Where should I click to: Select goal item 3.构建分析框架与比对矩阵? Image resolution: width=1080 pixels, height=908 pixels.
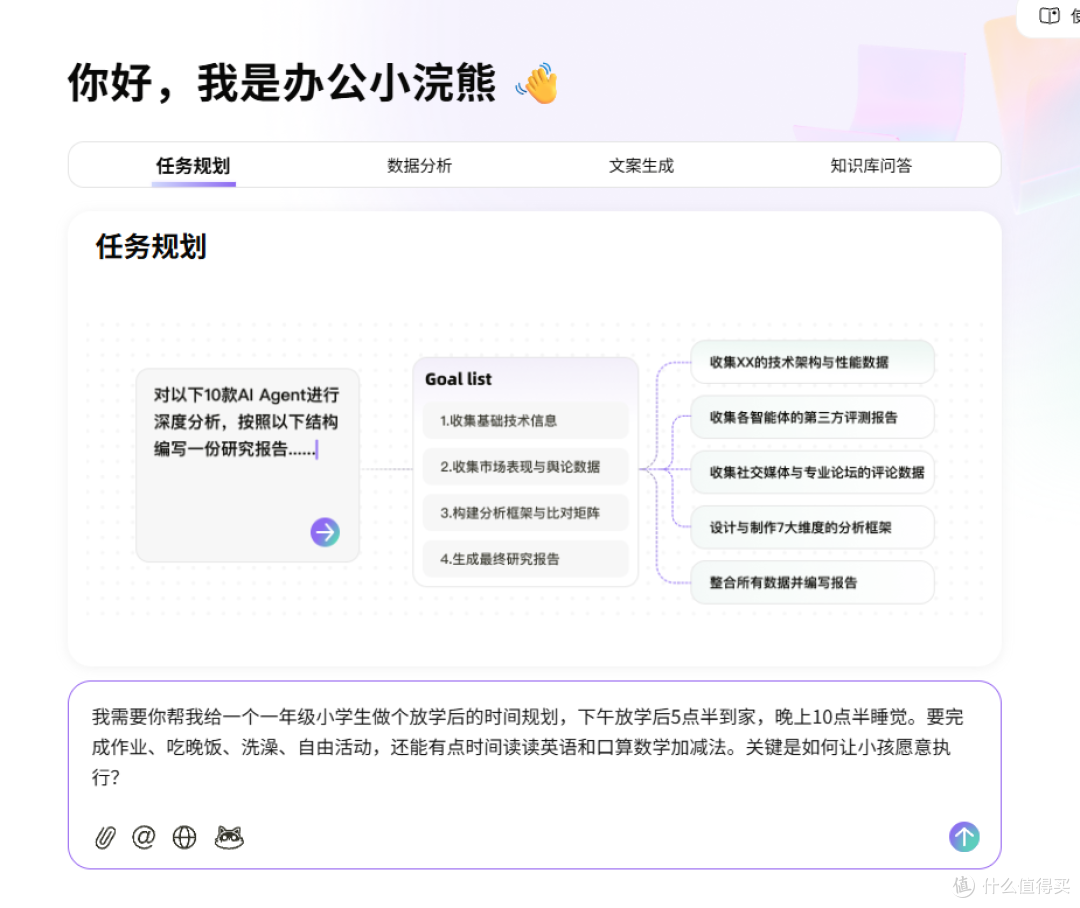click(x=526, y=513)
